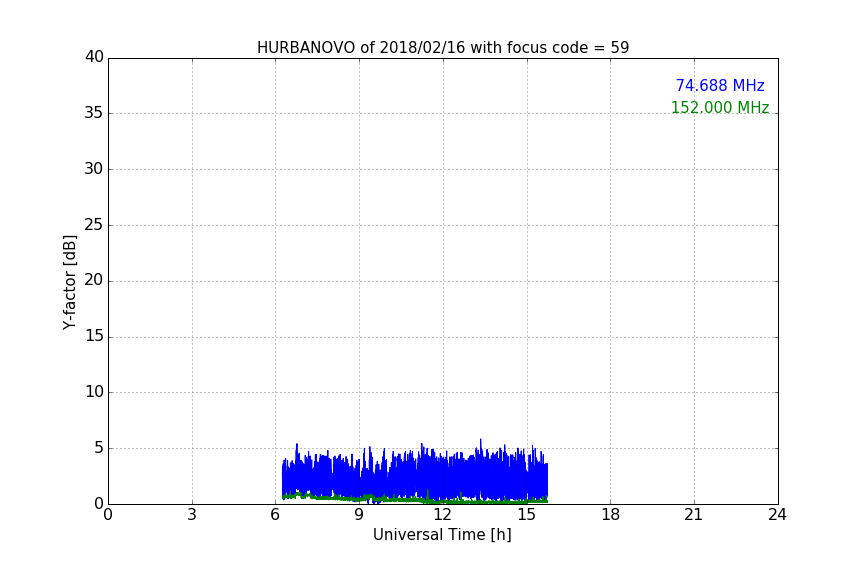Click the x-axis tick label '15'
This screenshot has height=576, width=864.
[527, 515]
